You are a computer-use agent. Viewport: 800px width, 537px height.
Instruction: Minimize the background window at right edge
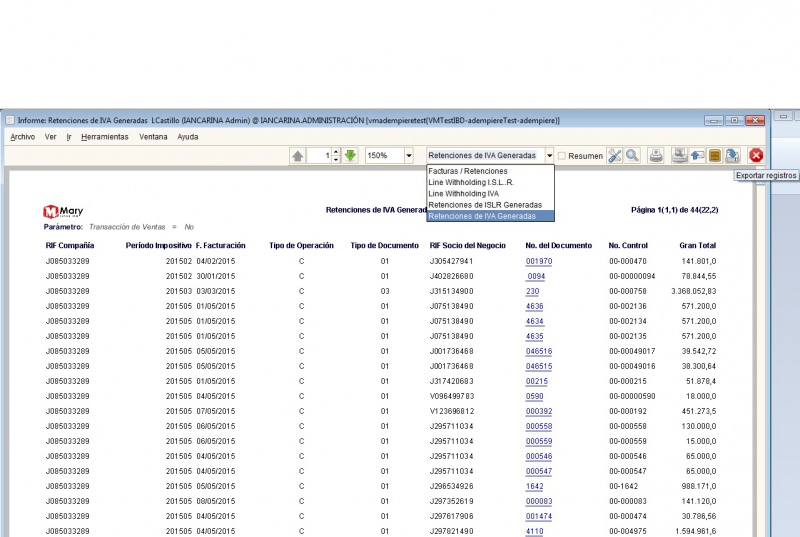pos(783,116)
